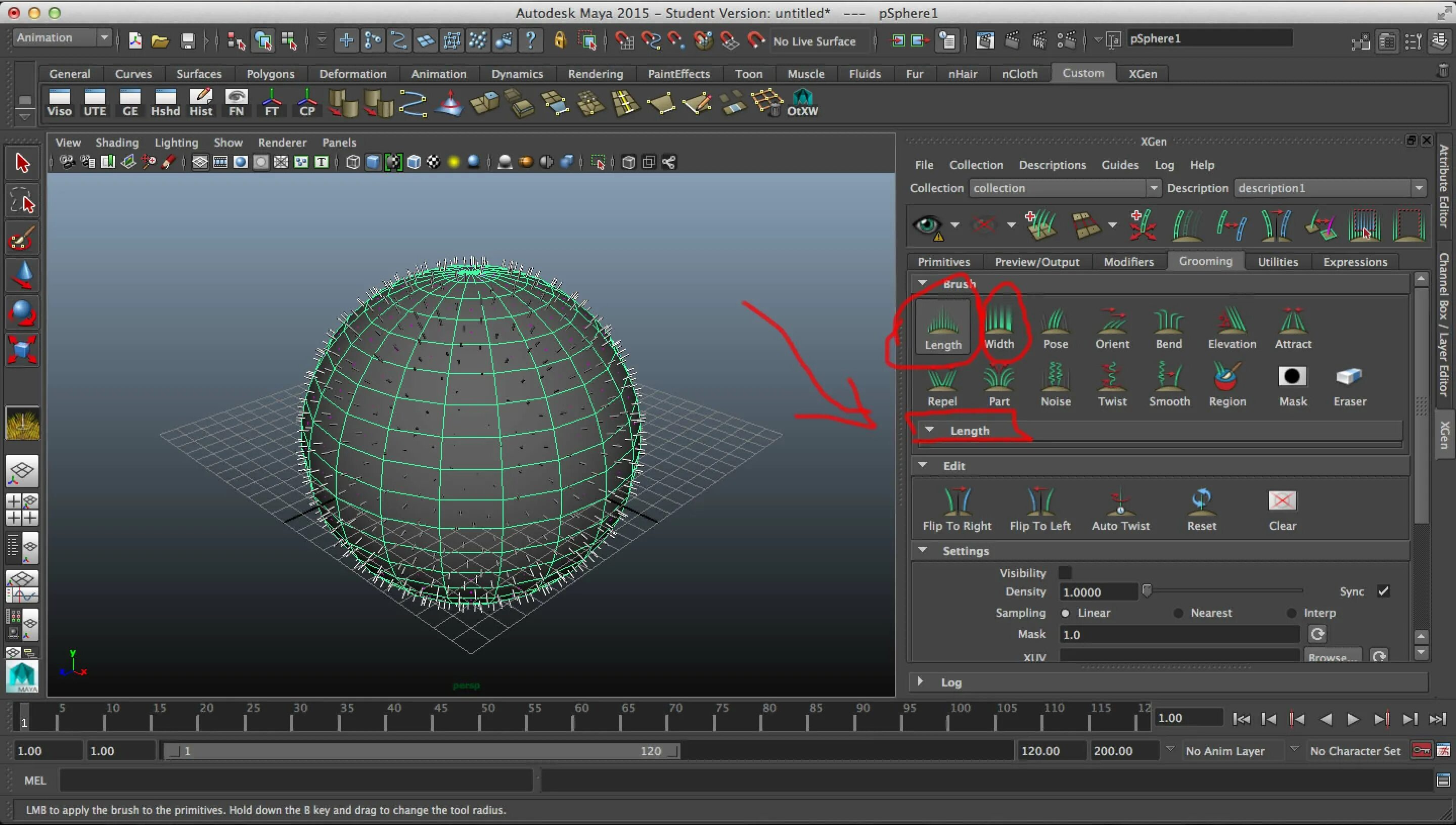Collapse the Settings section

coord(923,549)
